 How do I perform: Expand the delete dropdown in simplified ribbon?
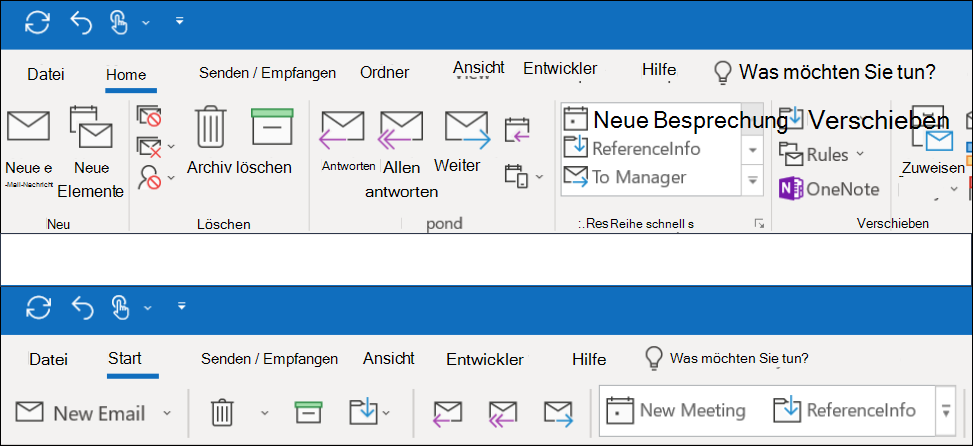coord(264,413)
